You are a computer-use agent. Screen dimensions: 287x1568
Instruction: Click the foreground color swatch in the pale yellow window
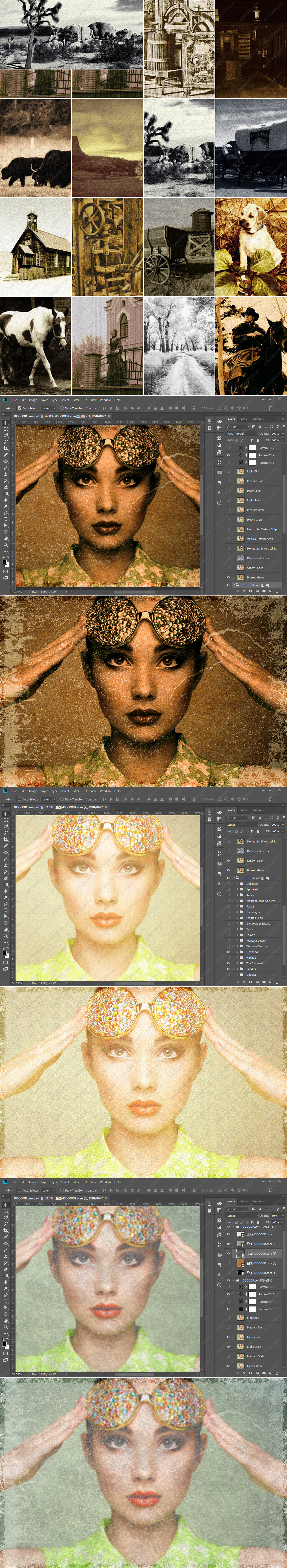(x=4, y=953)
